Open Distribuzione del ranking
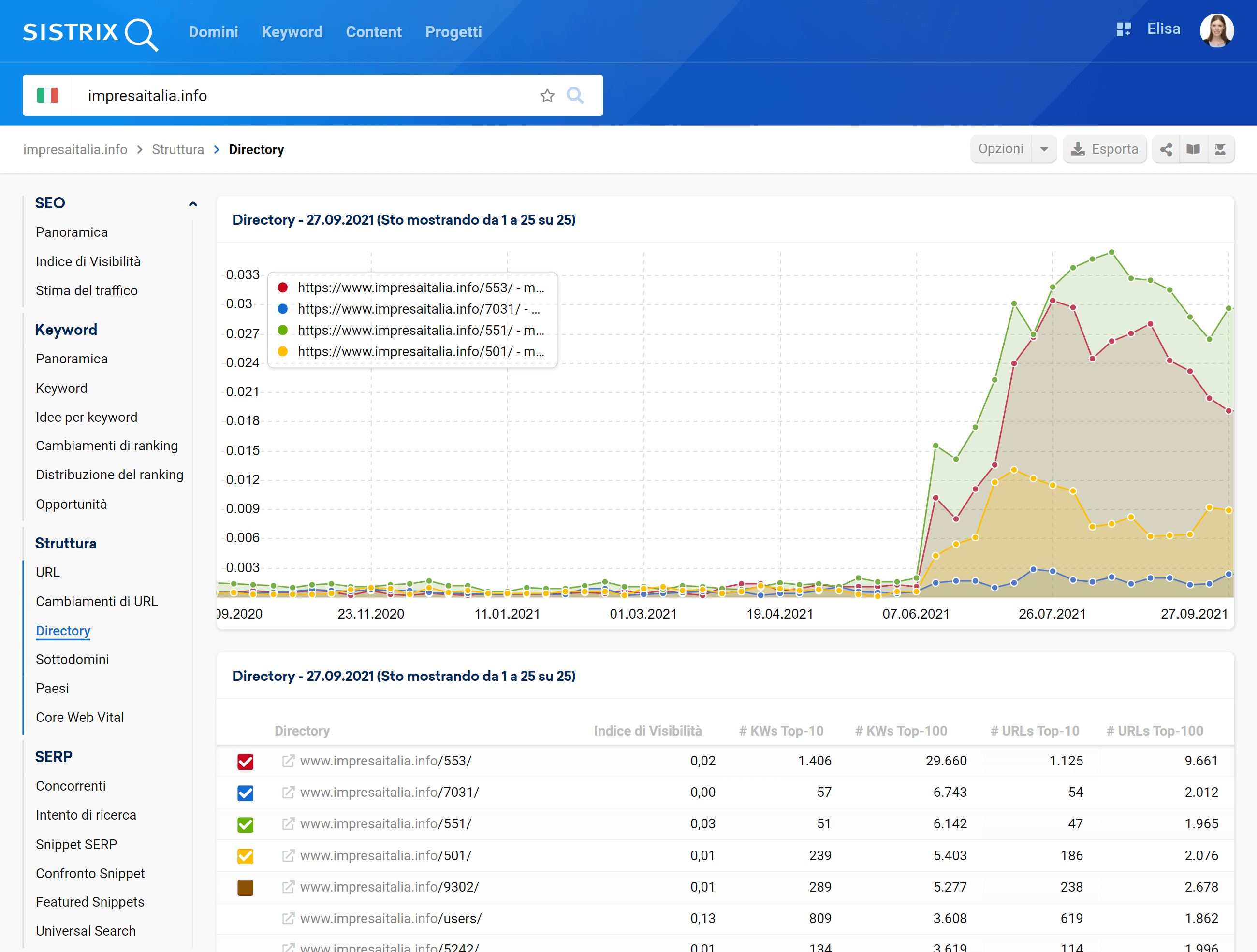Viewport: 1257px width, 952px height. (110, 475)
